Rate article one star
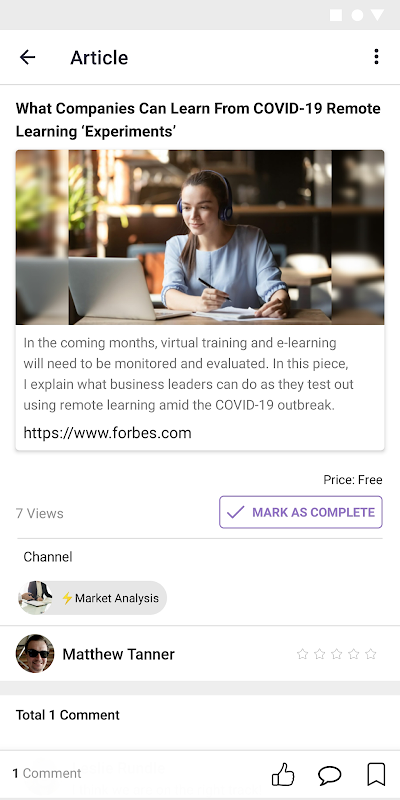The width and height of the screenshot is (400, 800). coord(303,654)
